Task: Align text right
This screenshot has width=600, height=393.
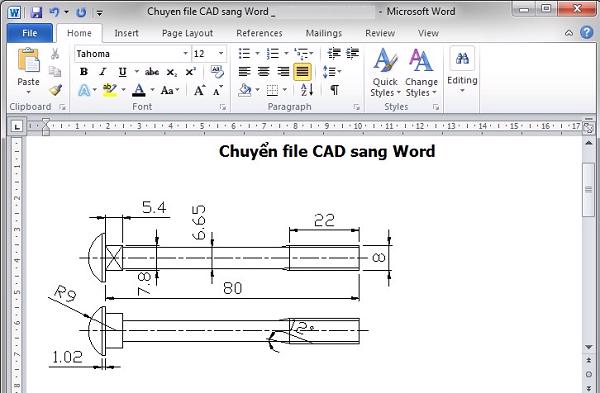Action: click(x=283, y=72)
